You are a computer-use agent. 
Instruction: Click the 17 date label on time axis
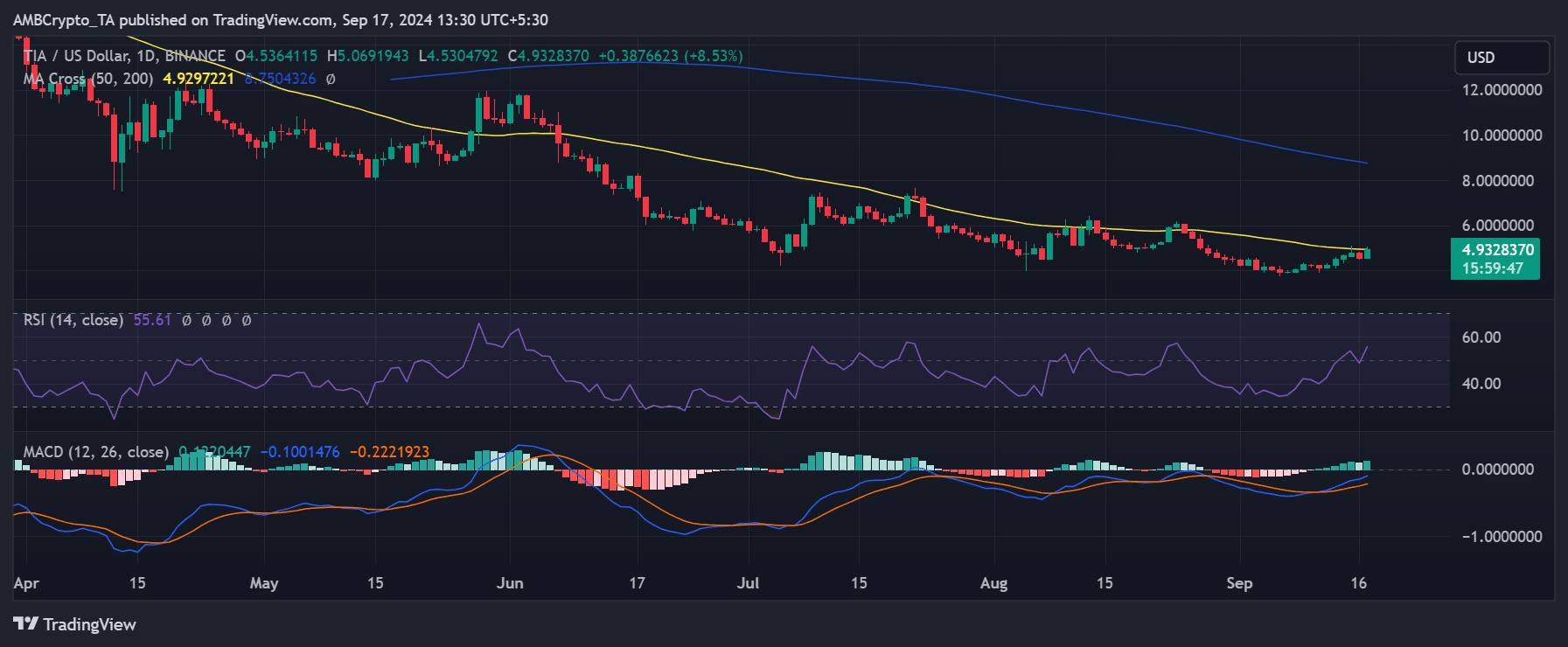coord(637,583)
